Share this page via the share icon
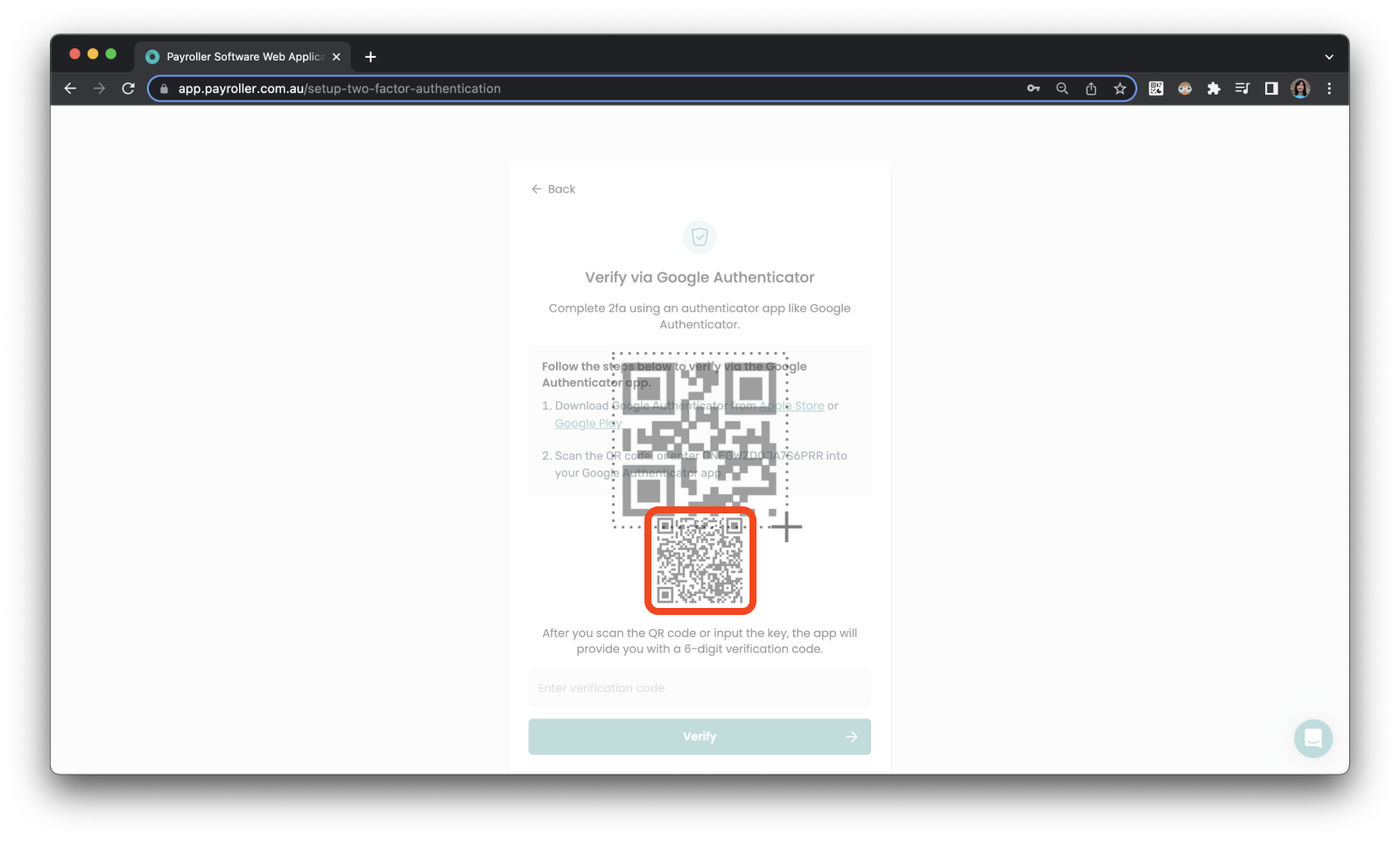This screenshot has height=841, width=1400. pos(1091,88)
